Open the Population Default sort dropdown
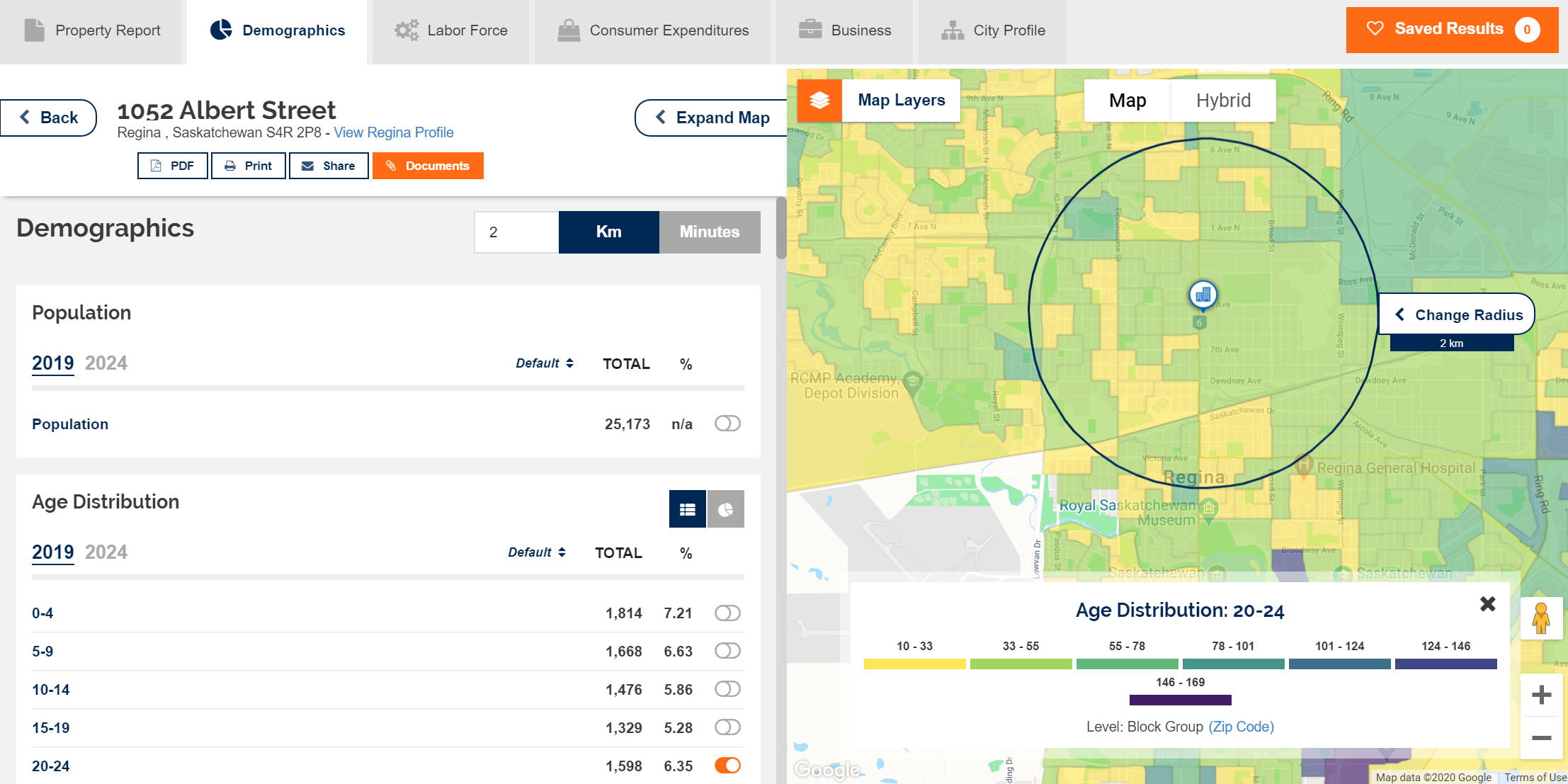The image size is (1568, 784). (544, 363)
